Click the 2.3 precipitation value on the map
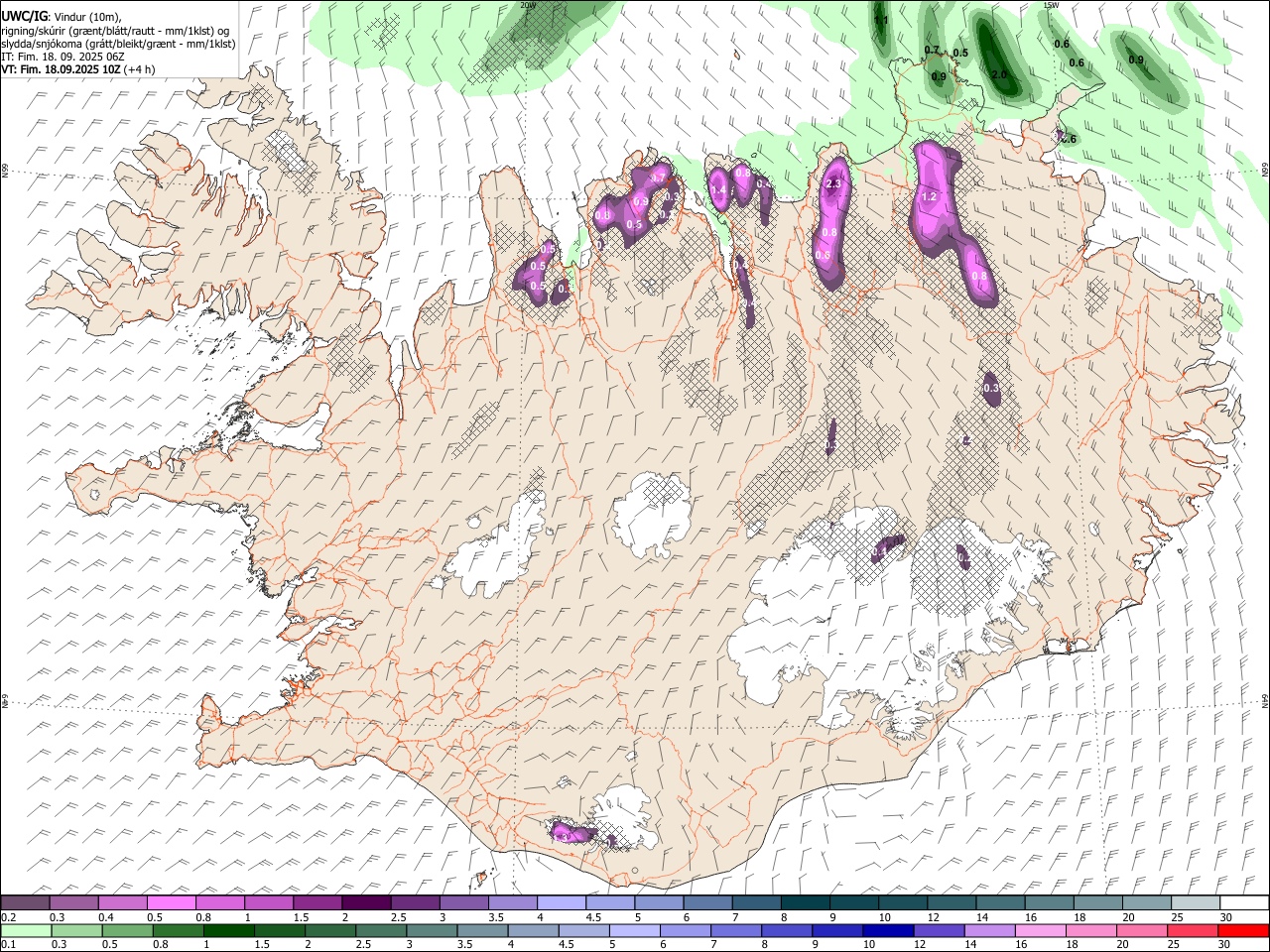 833,183
